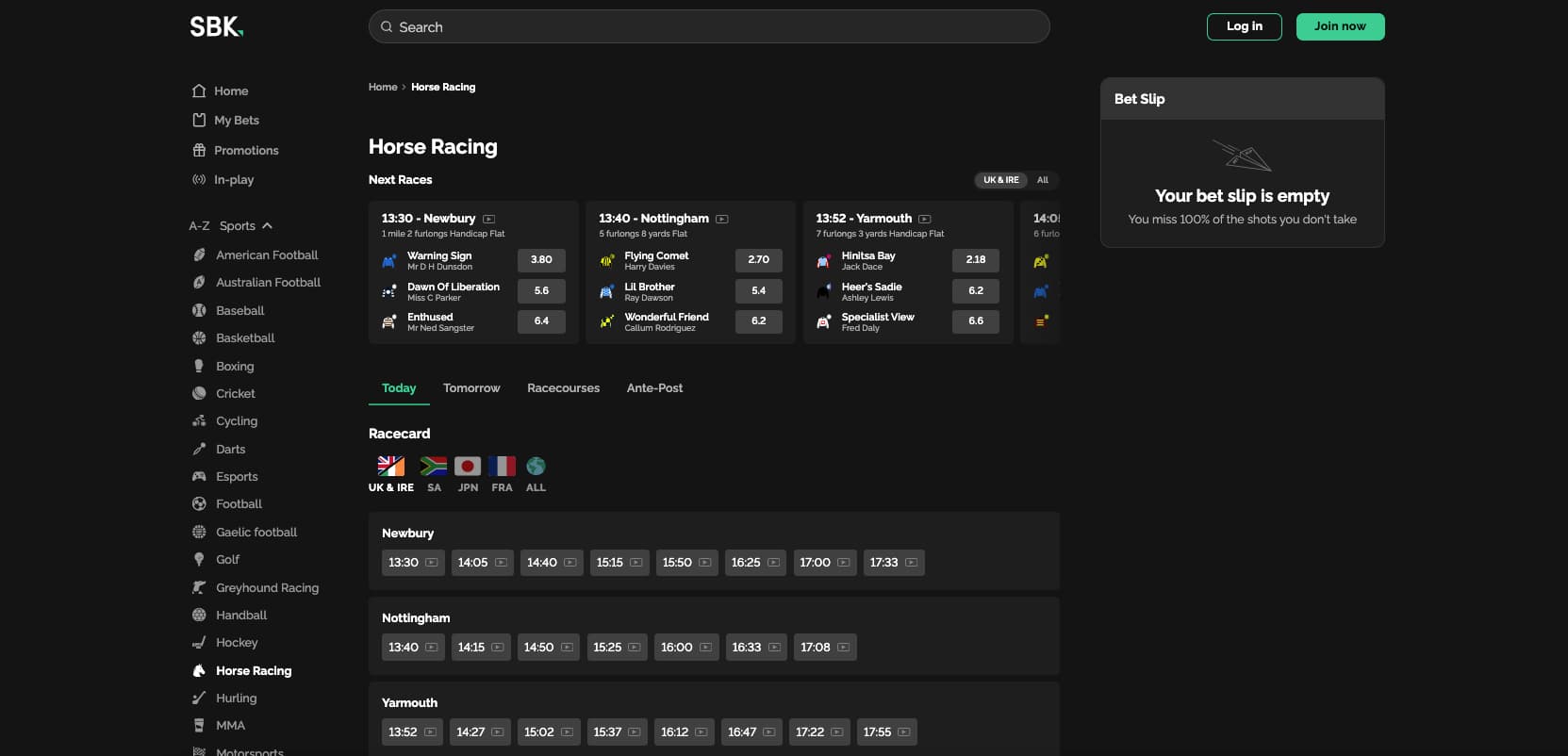The width and height of the screenshot is (1568, 756).
Task: Click the Greyhound Racing icon
Action: pyautogui.click(x=199, y=588)
